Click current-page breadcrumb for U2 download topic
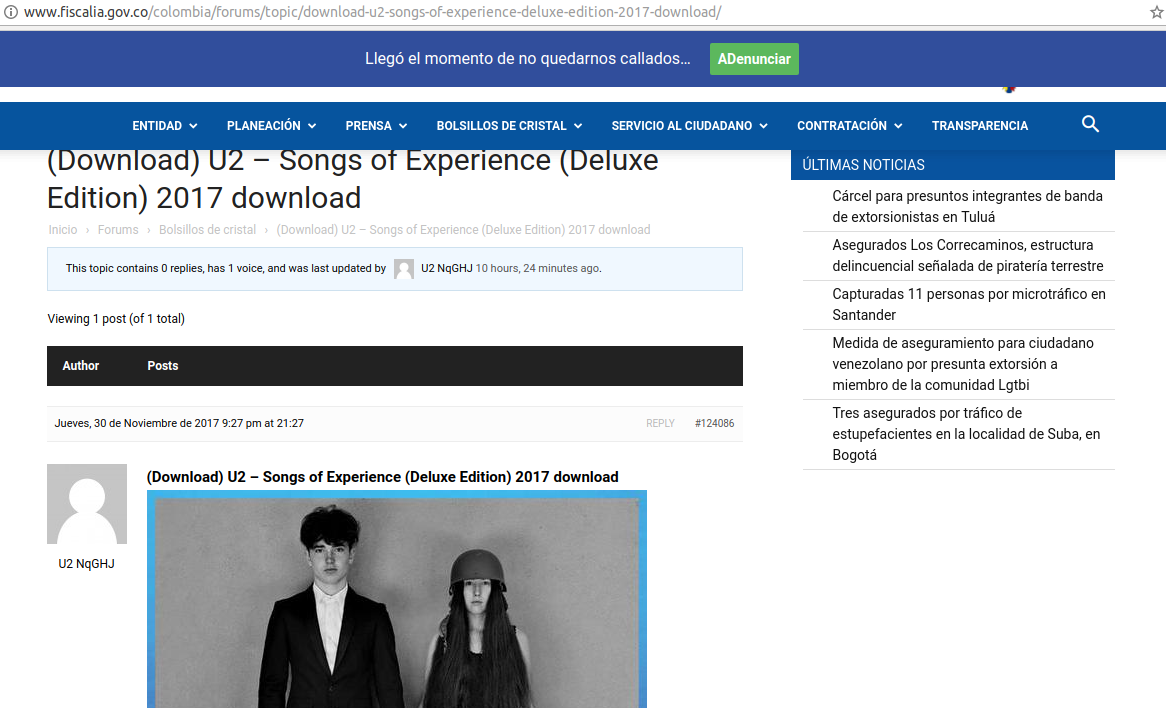The width and height of the screenshot is (1166, 708). click(463, 230)
